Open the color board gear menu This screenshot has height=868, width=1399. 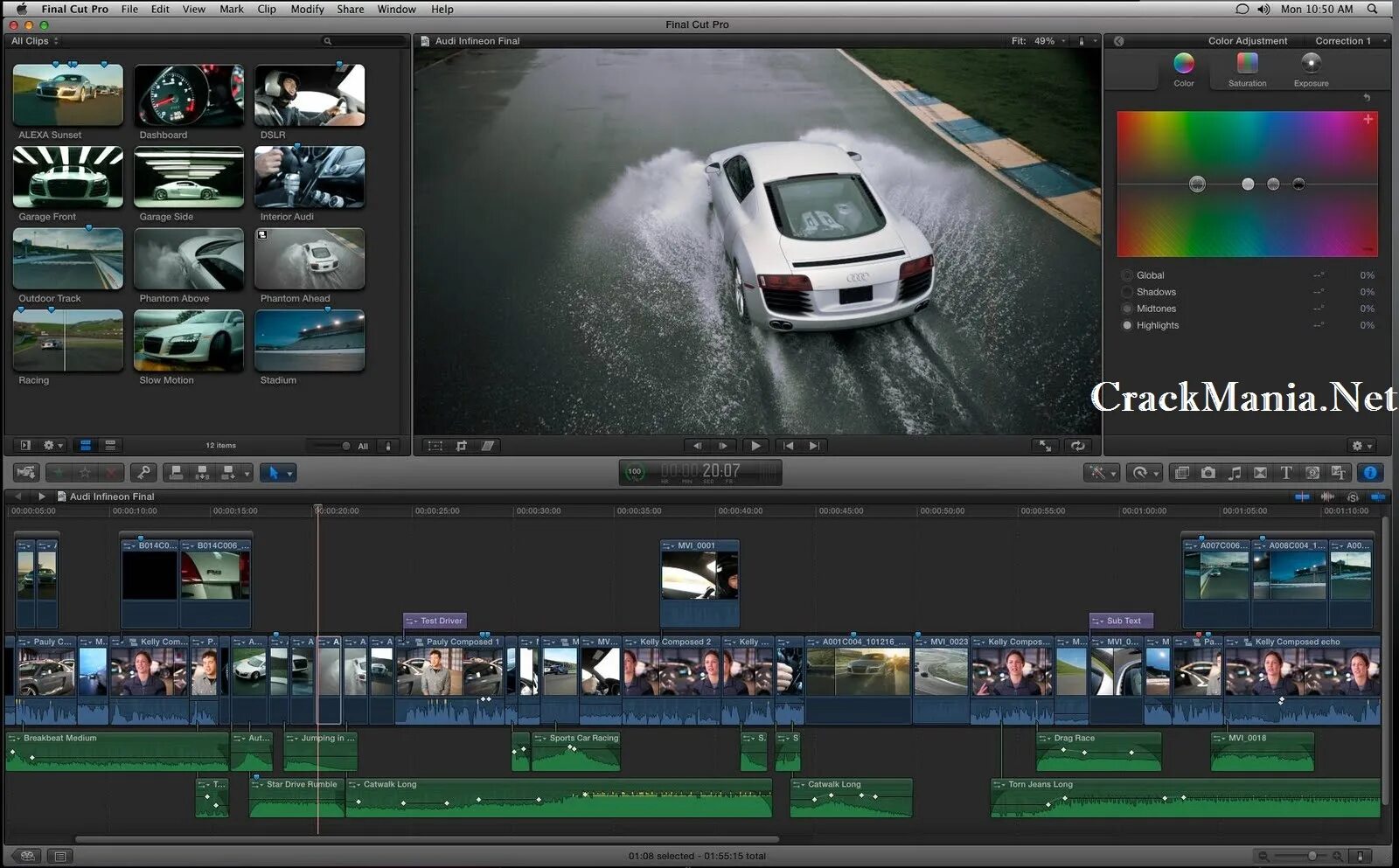[1362, 446]
